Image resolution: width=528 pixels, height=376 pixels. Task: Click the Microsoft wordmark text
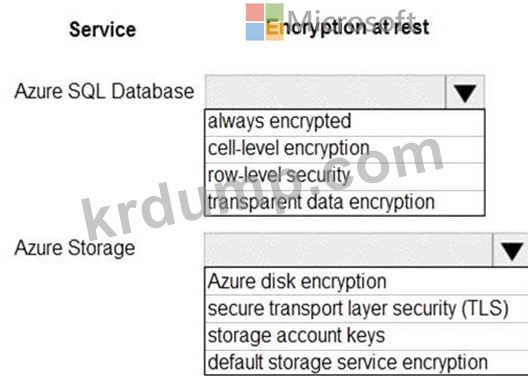click(351, 20)
